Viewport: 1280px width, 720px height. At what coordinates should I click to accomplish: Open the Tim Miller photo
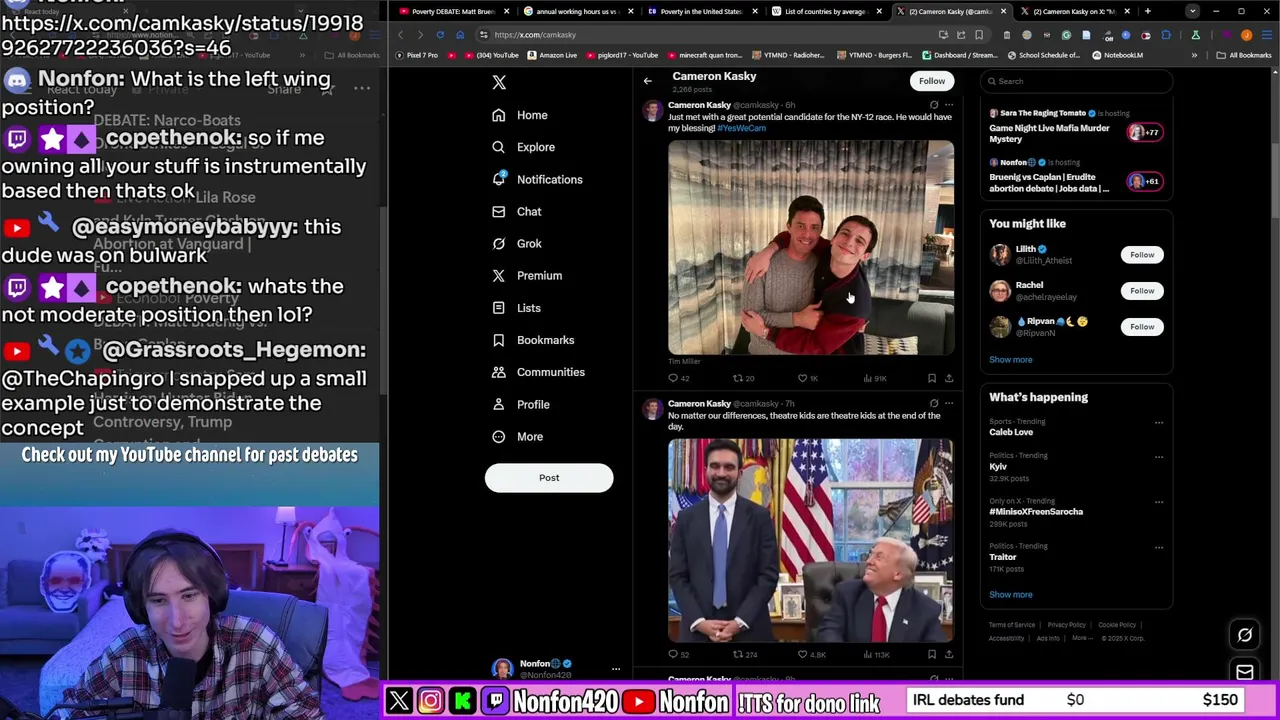pos(811,247)
